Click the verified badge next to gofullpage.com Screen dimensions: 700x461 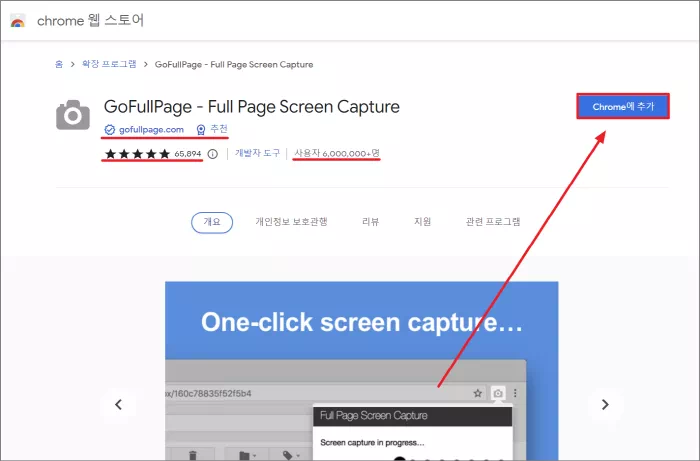109,130
